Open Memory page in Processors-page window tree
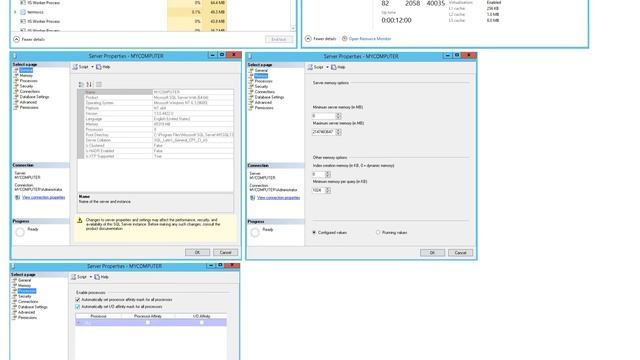Image resolution: width=640 pixels, height=360 pixels. point(24,286)
